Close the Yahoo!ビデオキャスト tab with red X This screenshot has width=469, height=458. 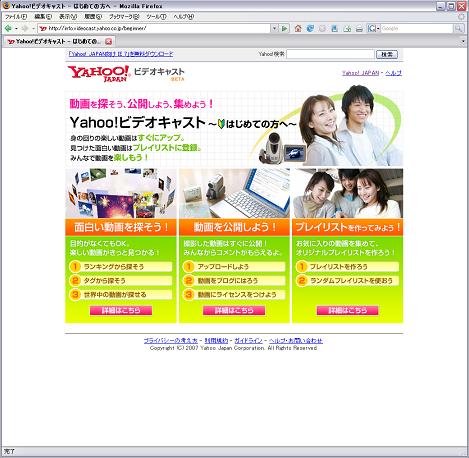tap(109, 42)
